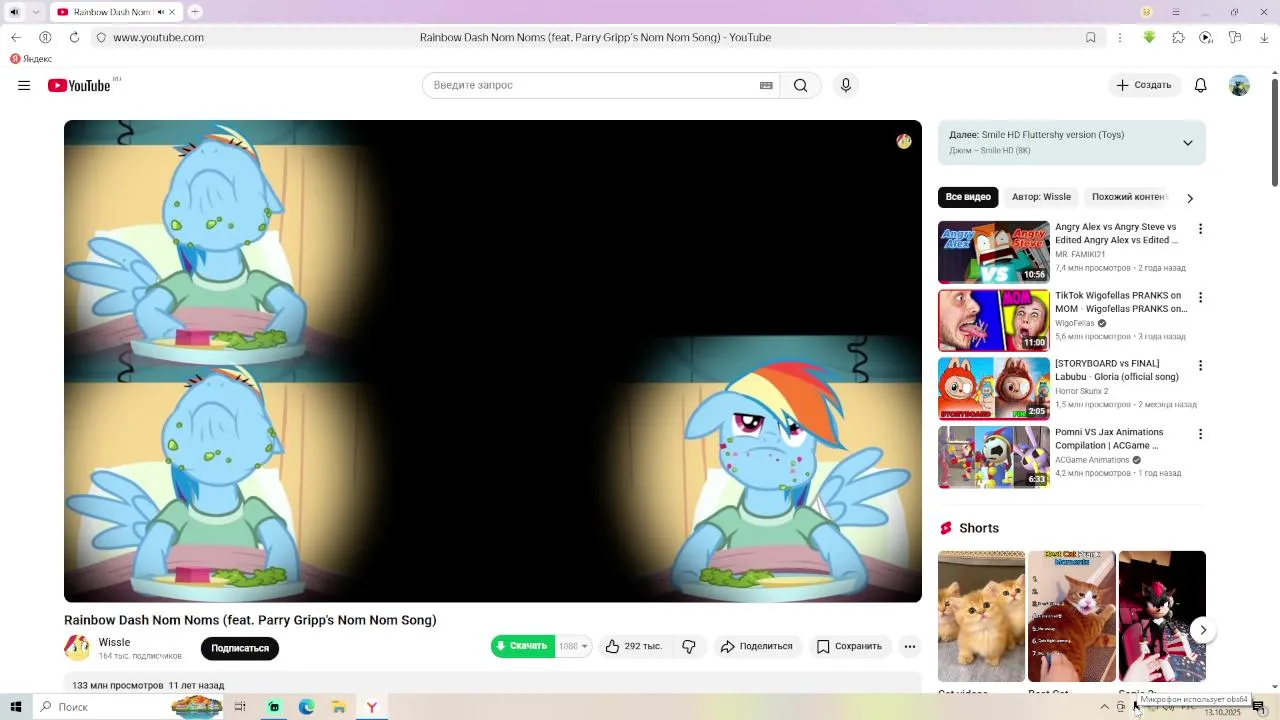
Task: Open browser three-dot page menu
Action: [1120, 37]
